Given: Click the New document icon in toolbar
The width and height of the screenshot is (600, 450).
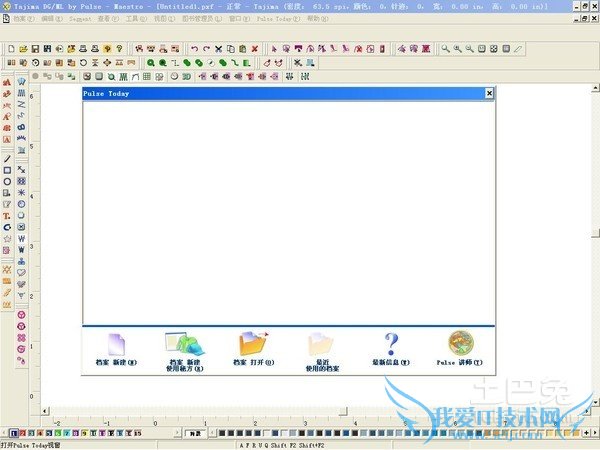Looking at the screenshot, I should tap(11, 49).
